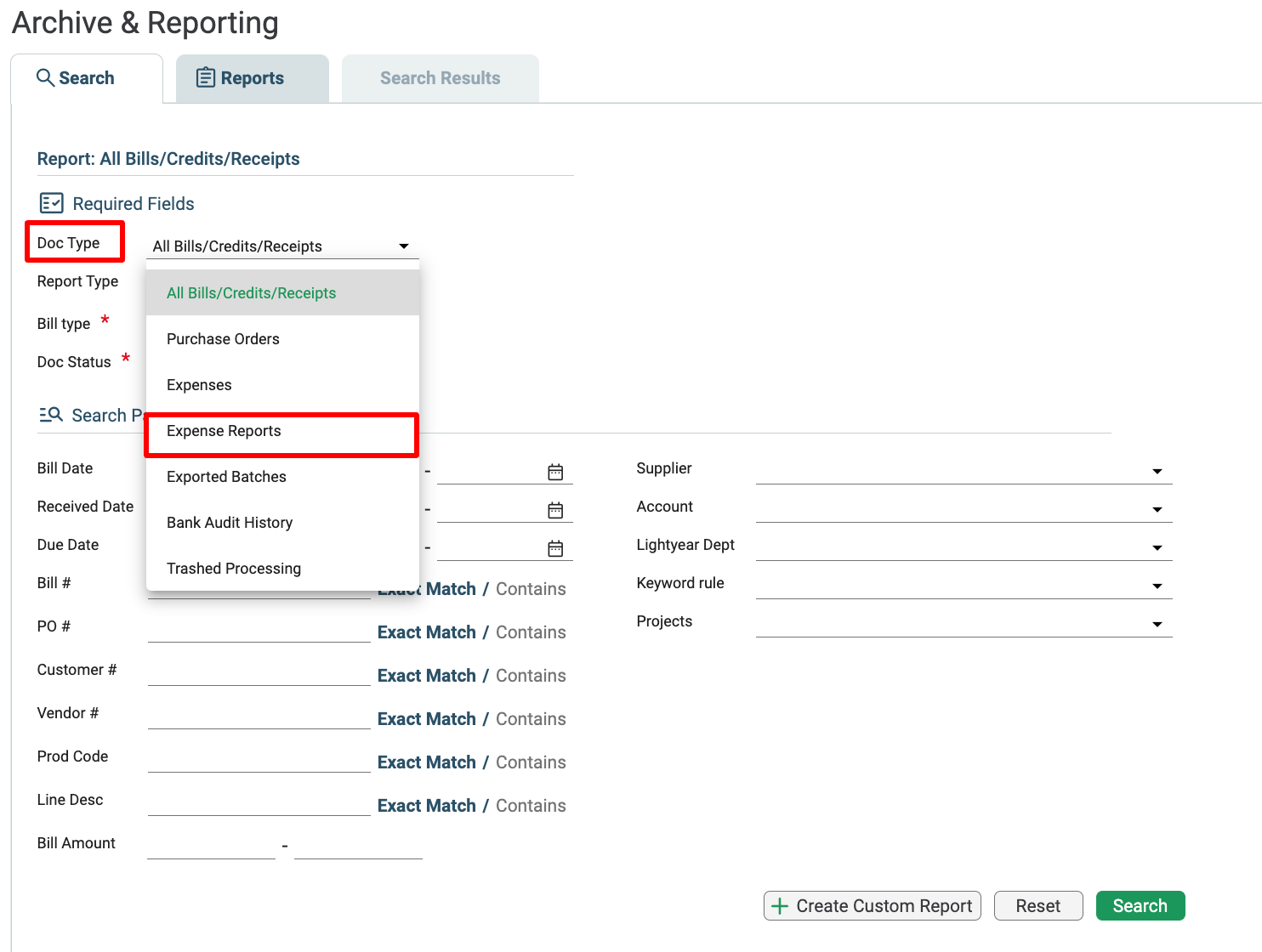1262x952 pixels.
Task: Focus the Prod Code input field
Action: click(259, 760)
